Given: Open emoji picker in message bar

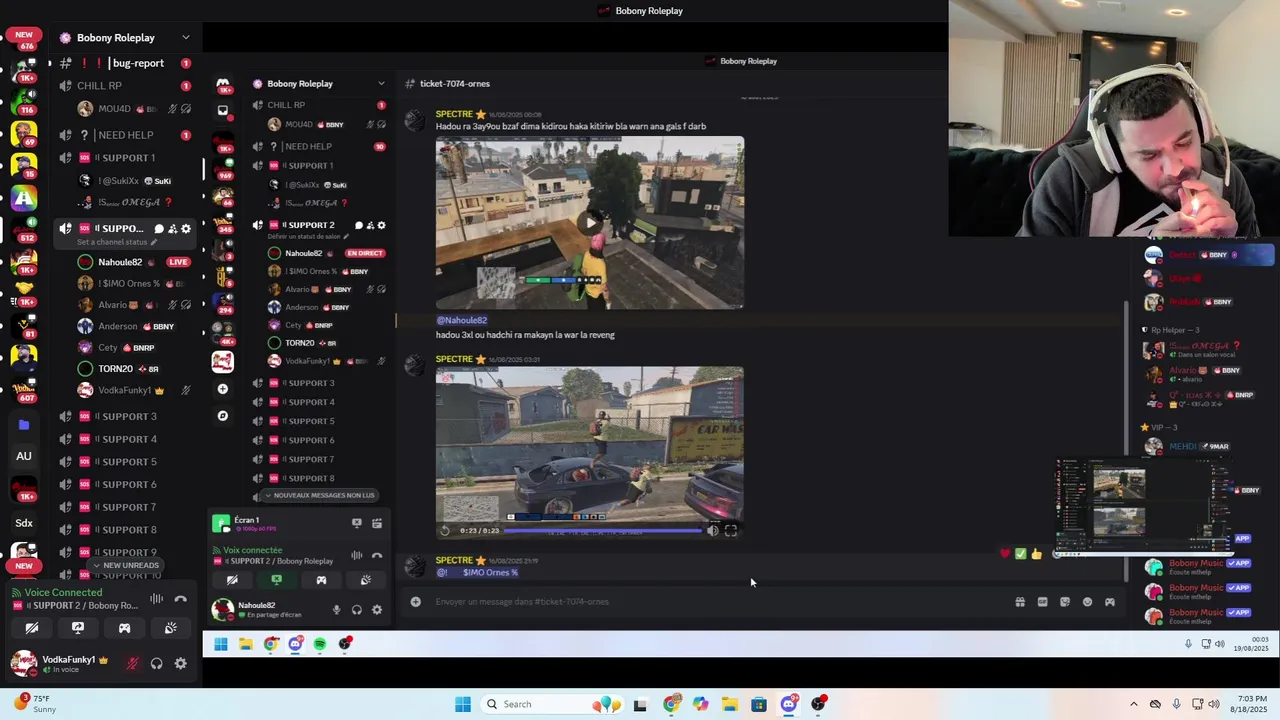Looking at the screenshot, I should [x=1087, y=602].
